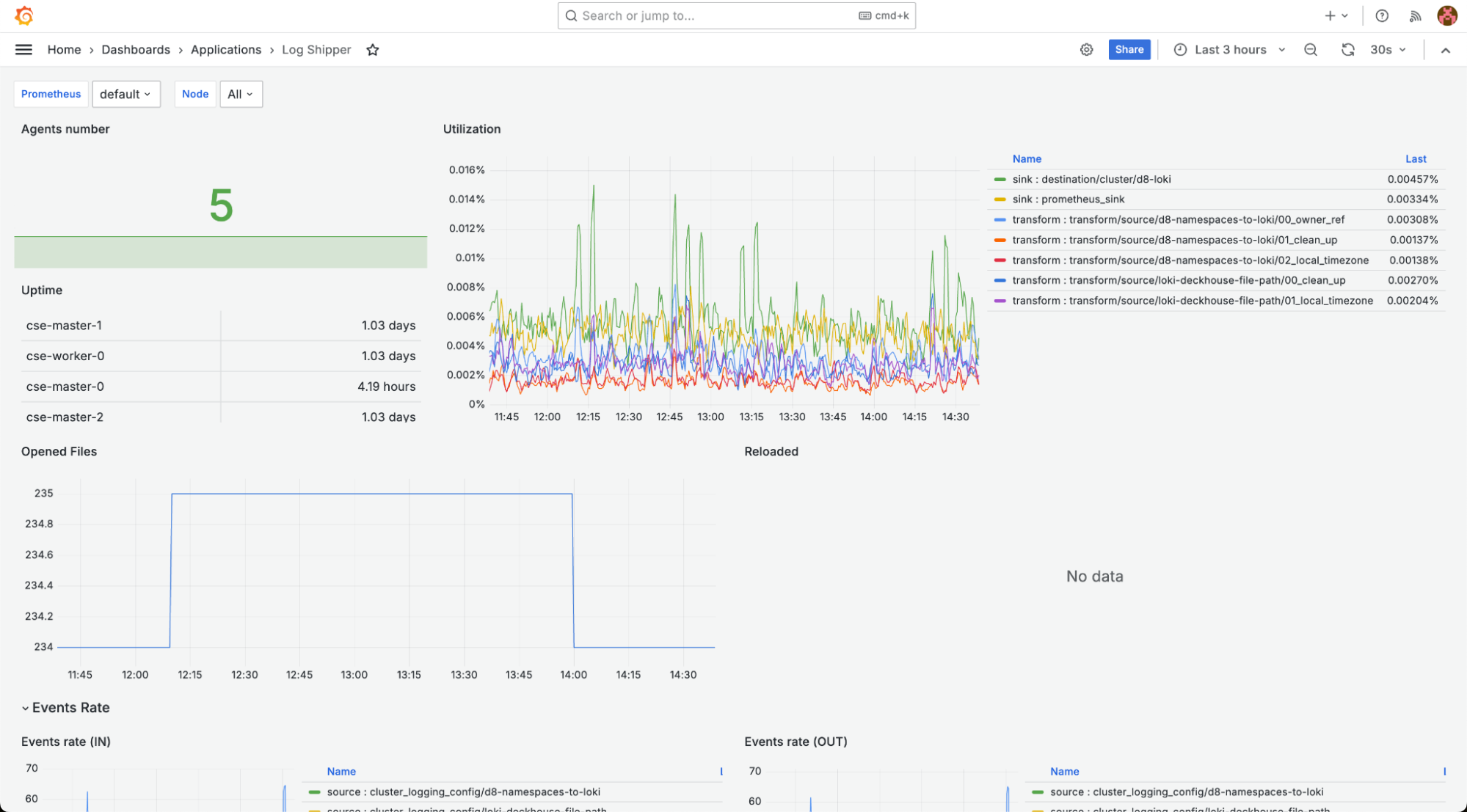Viewport: 1467px width, 812px height.
Task: Open the hamburger navigation menu
Action: (23, 50)
